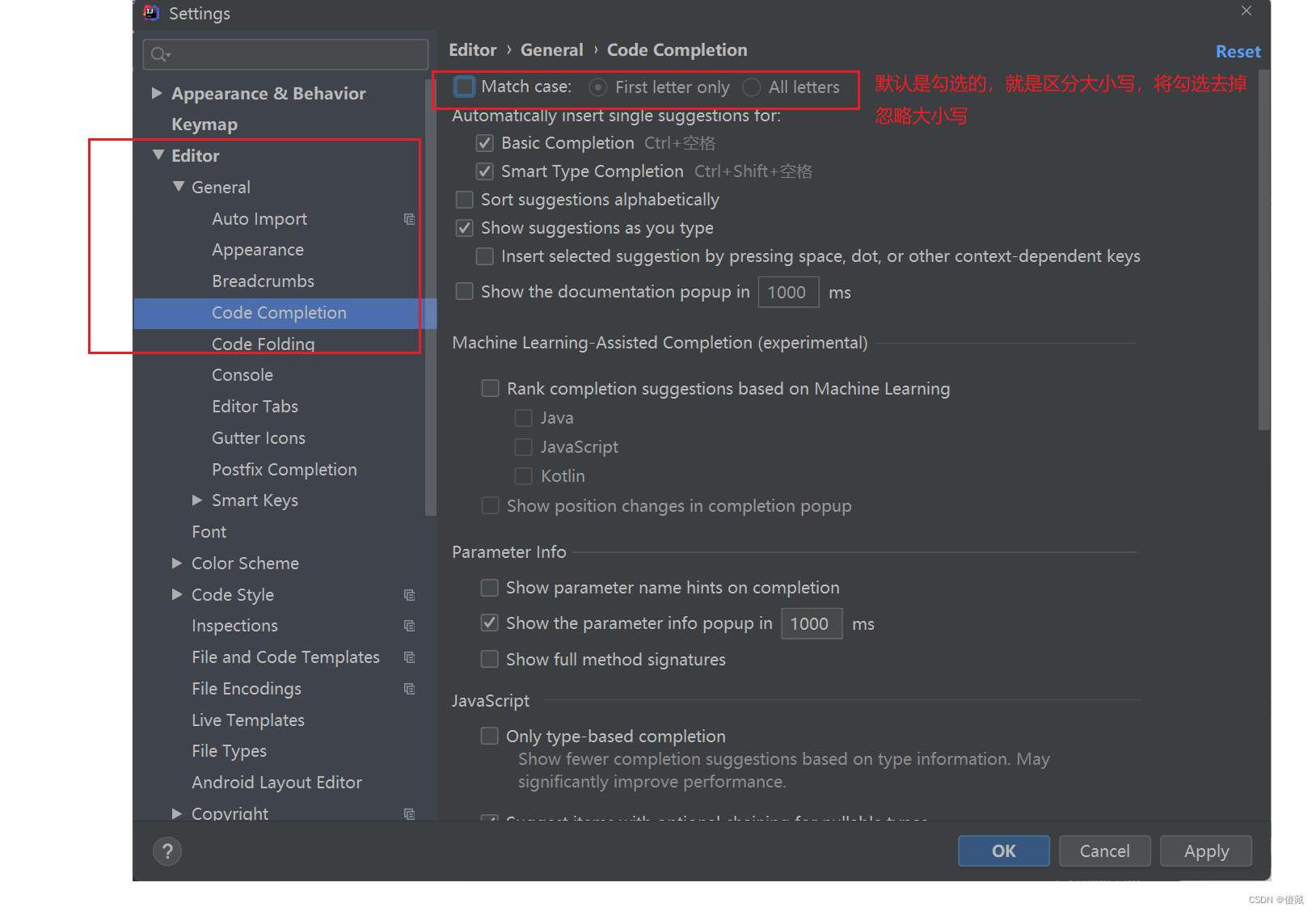Open Keymap settings

[205, 125]
